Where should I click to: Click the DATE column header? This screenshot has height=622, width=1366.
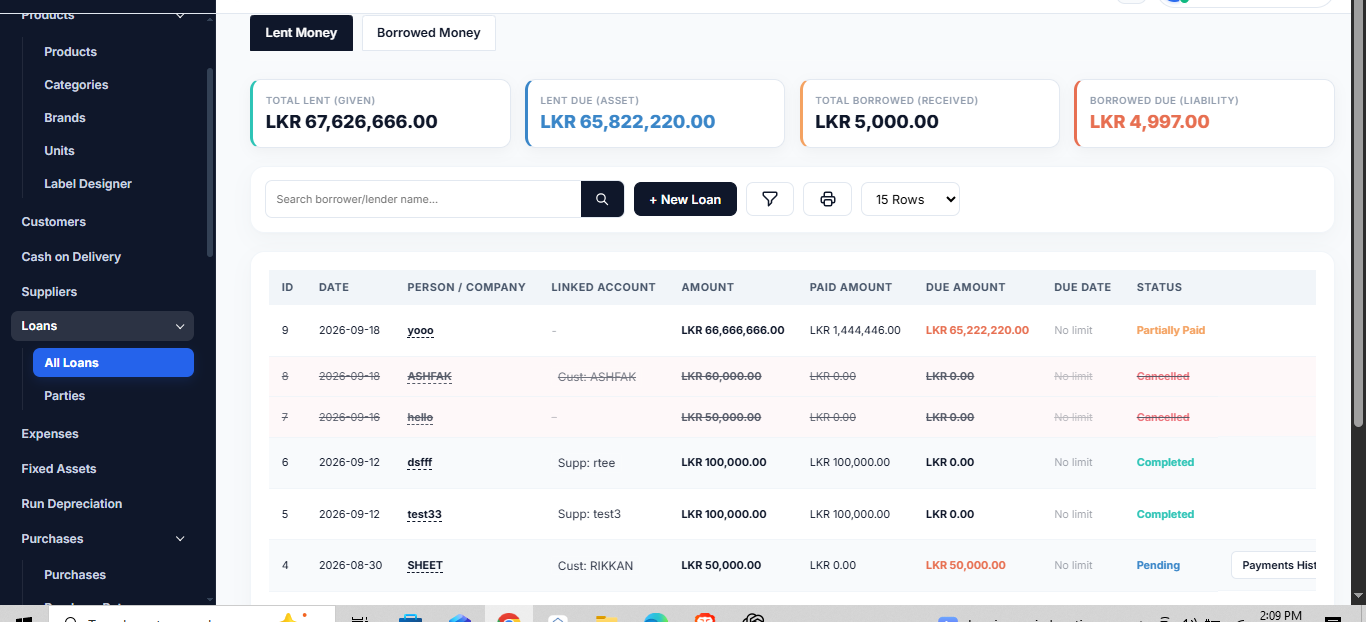(334, 287)
